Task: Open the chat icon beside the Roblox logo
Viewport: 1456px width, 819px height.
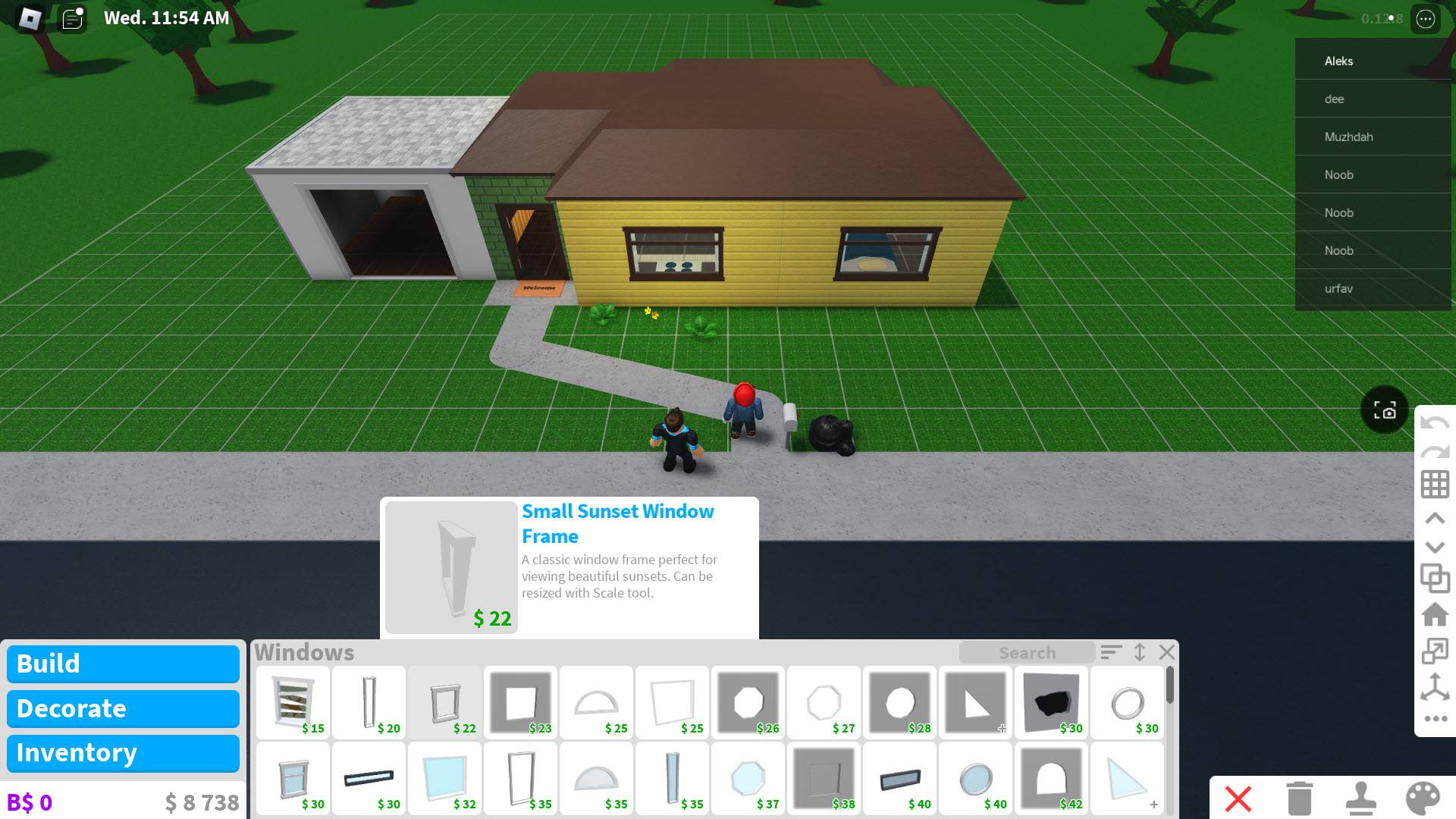Action: coord(73,18)
